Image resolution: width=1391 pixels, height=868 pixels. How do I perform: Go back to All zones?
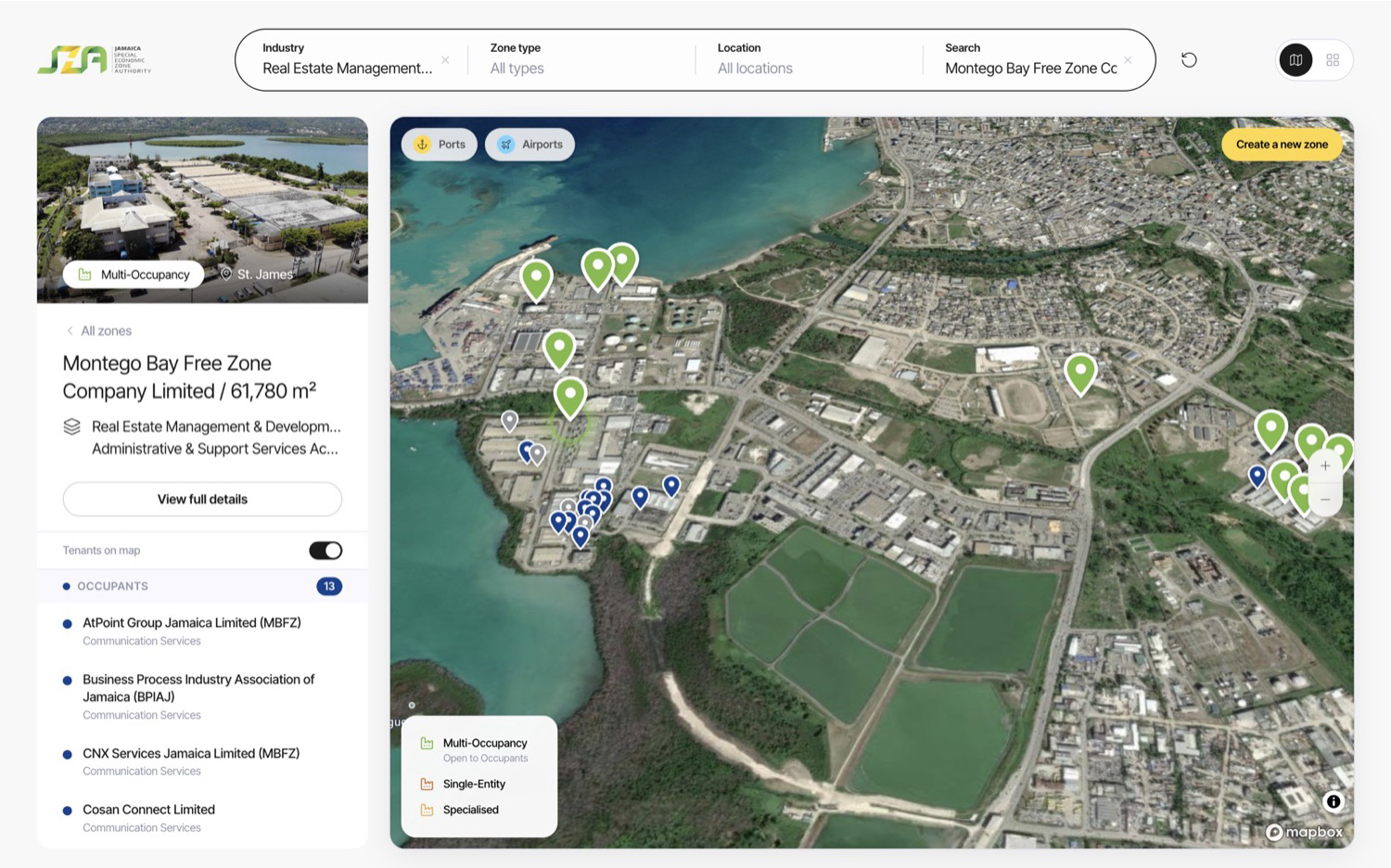point(98,331)
